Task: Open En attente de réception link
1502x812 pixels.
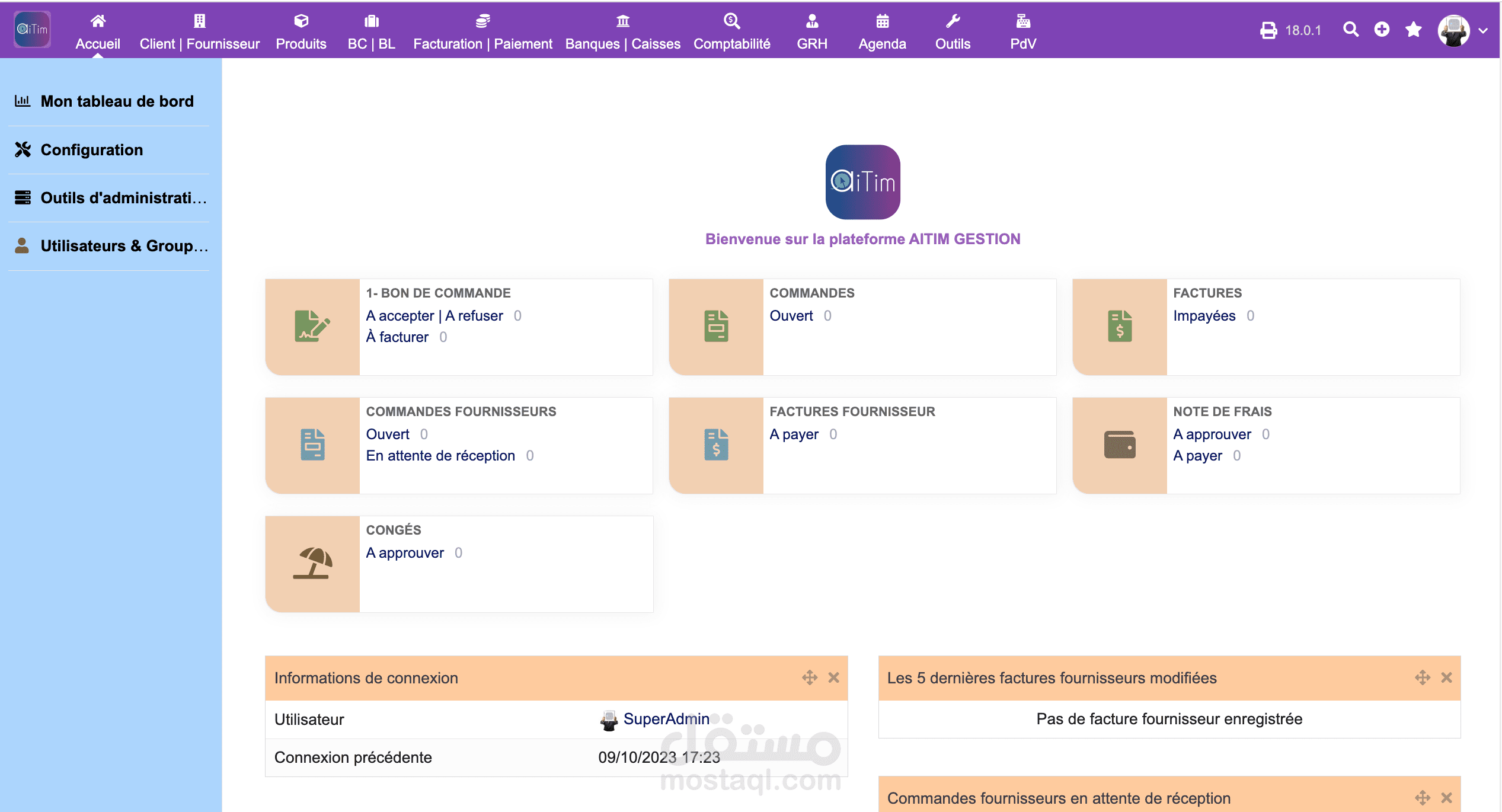Action: pyautogui.click(x=440, y=456)
